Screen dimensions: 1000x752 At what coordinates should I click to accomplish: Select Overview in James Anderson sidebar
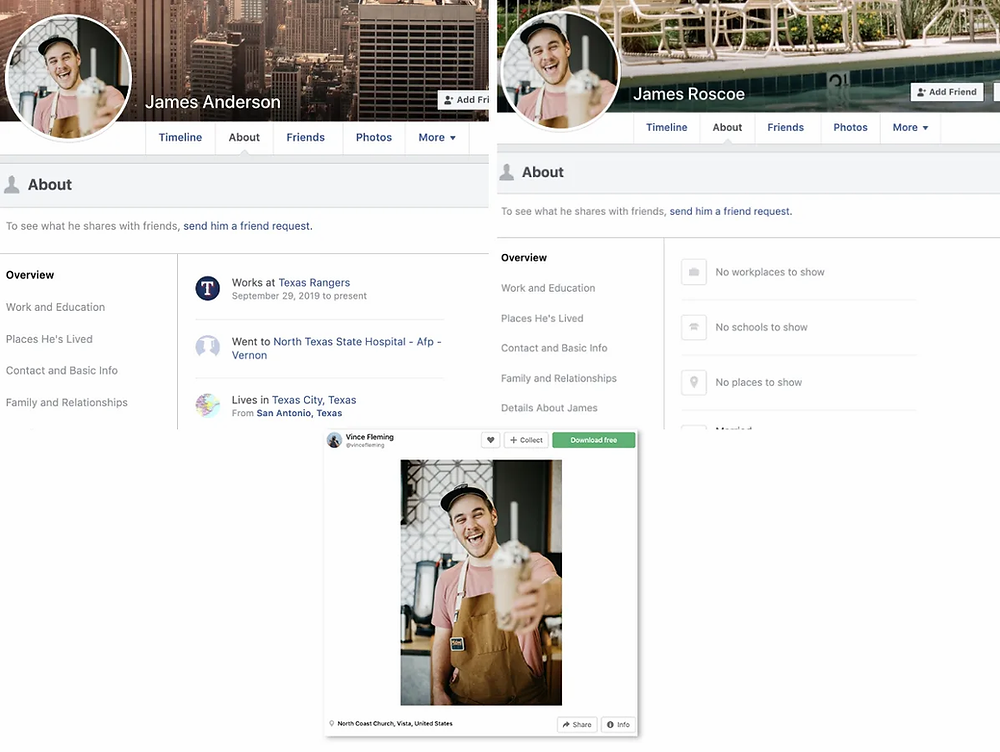[30, 275]
